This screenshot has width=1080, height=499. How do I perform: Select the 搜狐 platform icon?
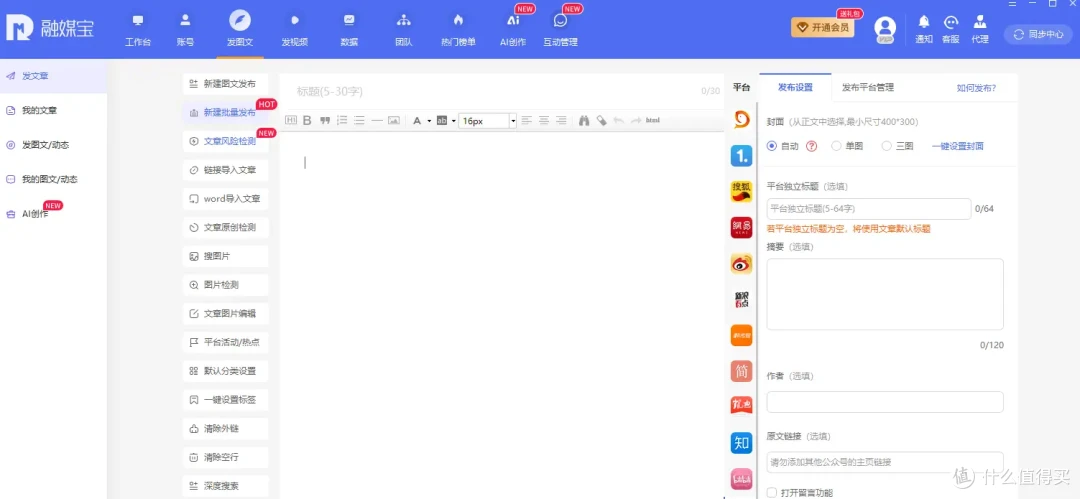[741, 192]
